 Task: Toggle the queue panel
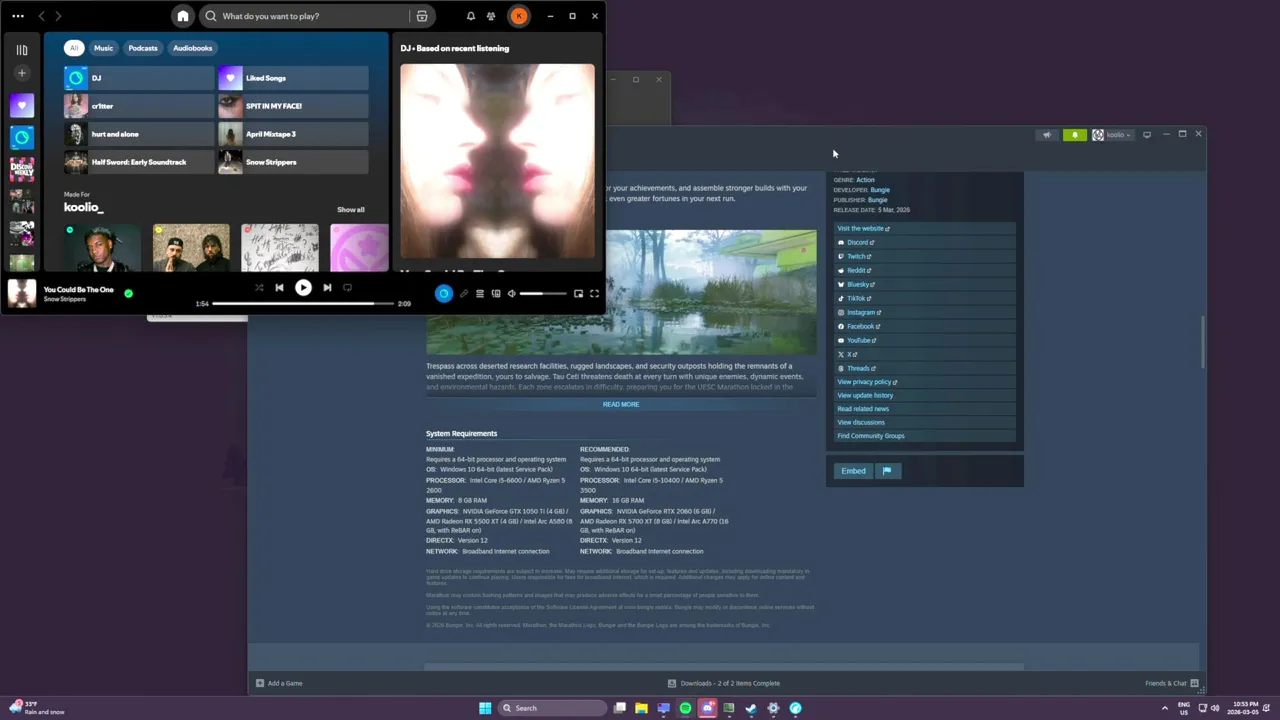(479, 293)
